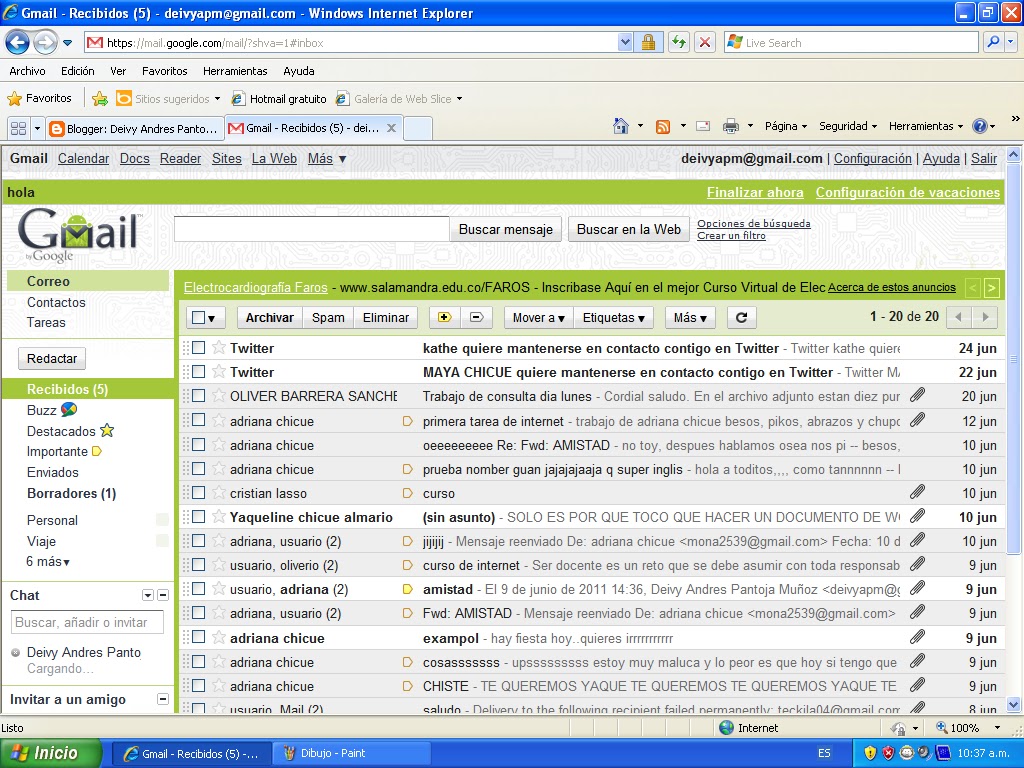This screenshot has width=1024, height=768.
Task: Open the Enviados folder
Action: [x=52, y=472]
